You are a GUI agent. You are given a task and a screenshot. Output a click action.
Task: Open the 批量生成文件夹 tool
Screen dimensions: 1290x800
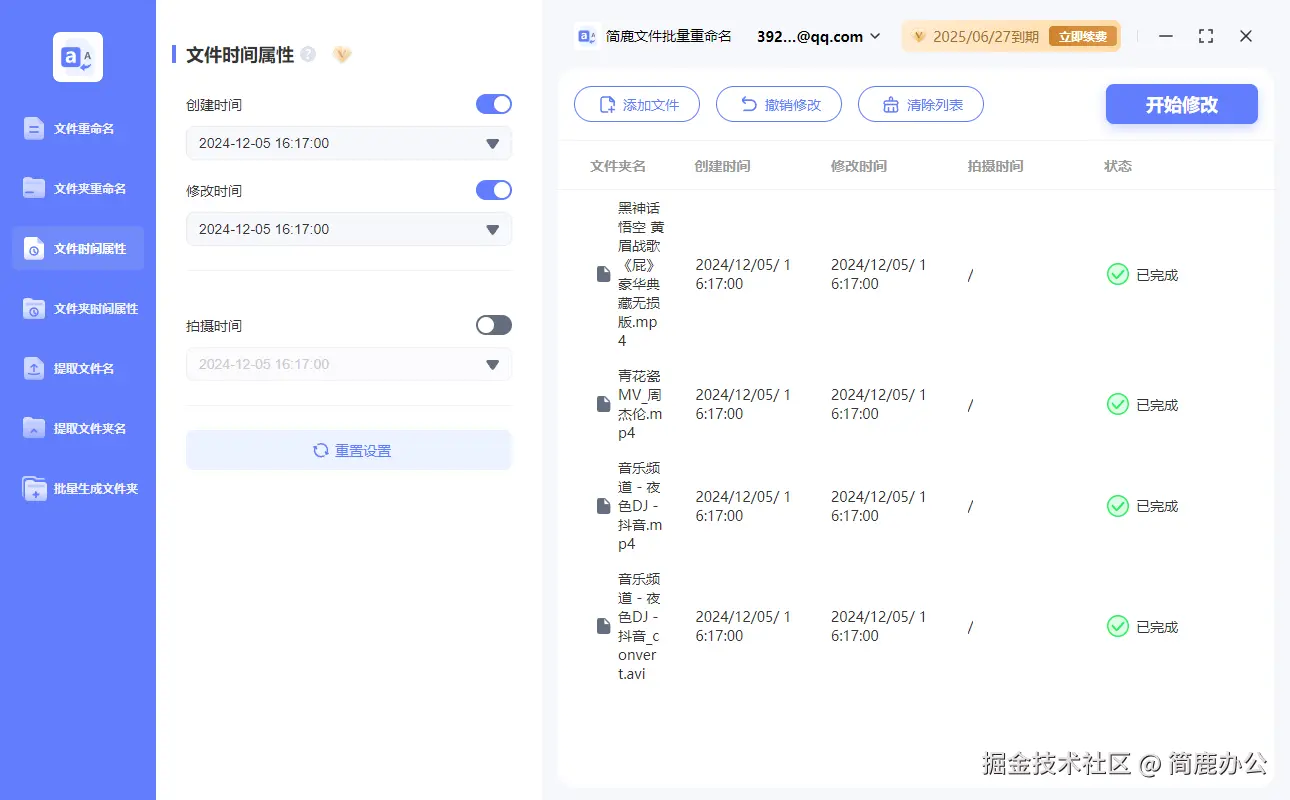pos(77,488)
